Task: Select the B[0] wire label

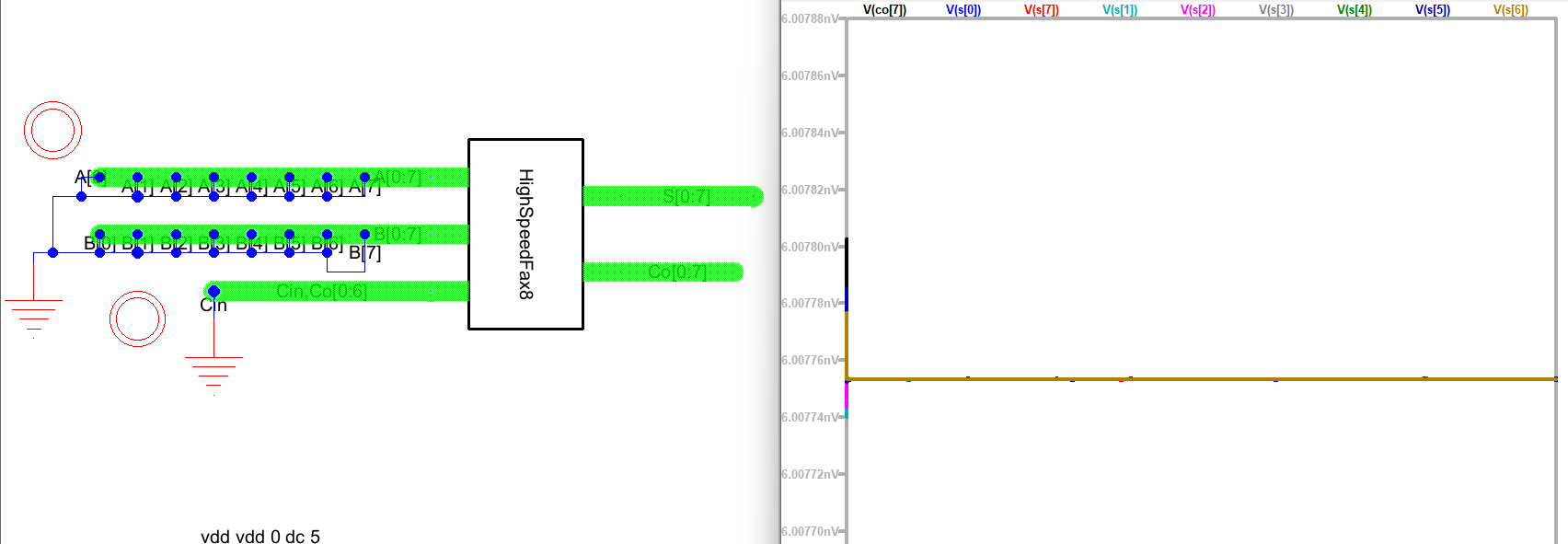Action: (x=99, y=243)
